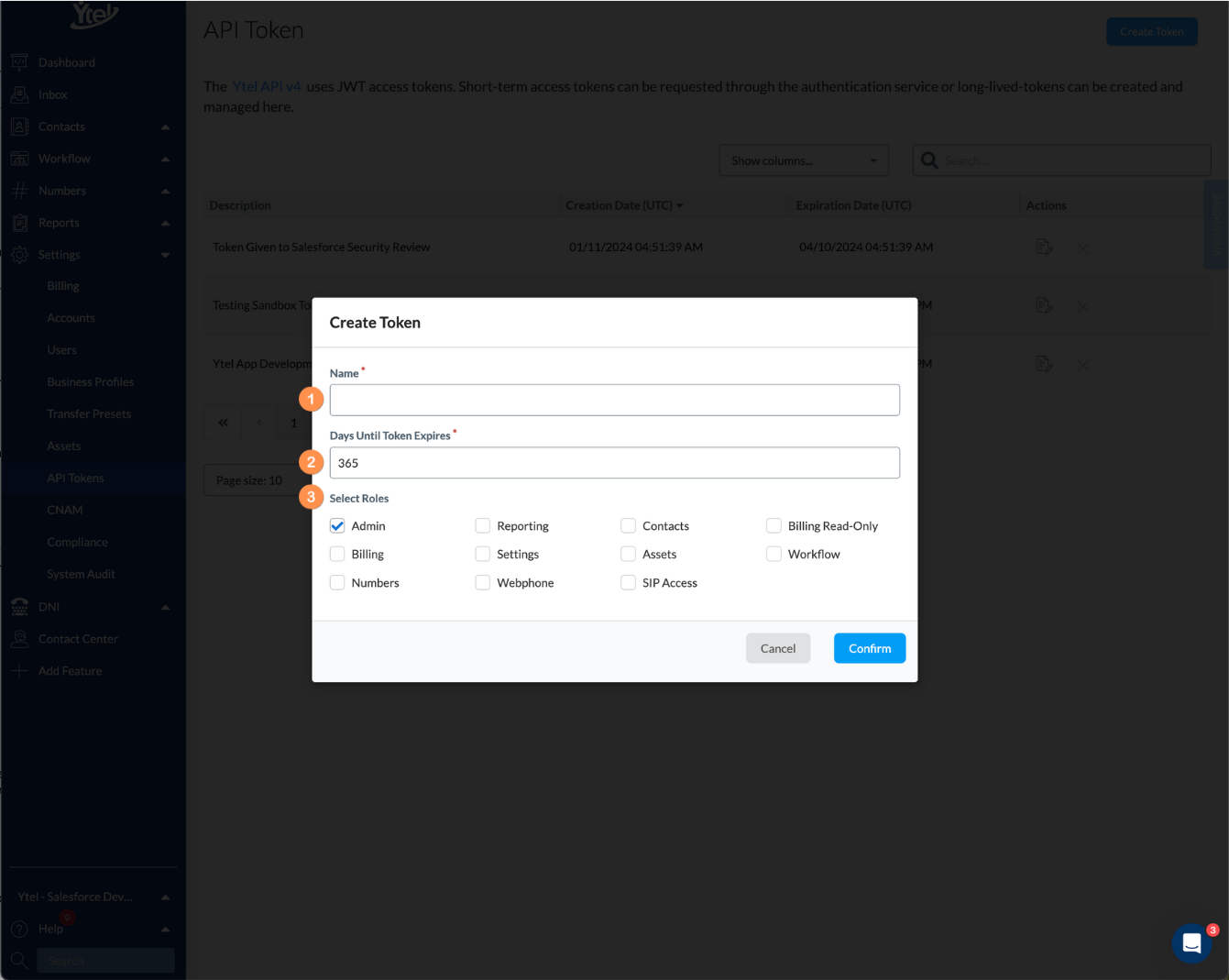Click the Add Feature plus icon
Image resolution: width=1229 pixels, height=980 pixels.
click(x=19, y=671)
